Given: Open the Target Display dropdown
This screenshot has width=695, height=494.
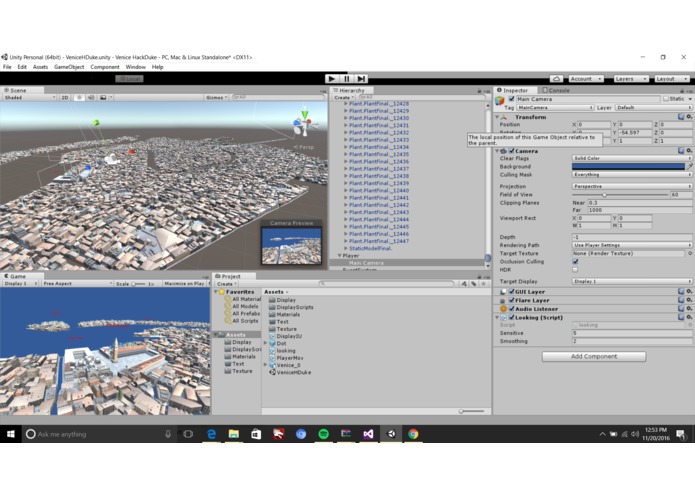Looking at the screenshot, I should click(x=632, y=281).
